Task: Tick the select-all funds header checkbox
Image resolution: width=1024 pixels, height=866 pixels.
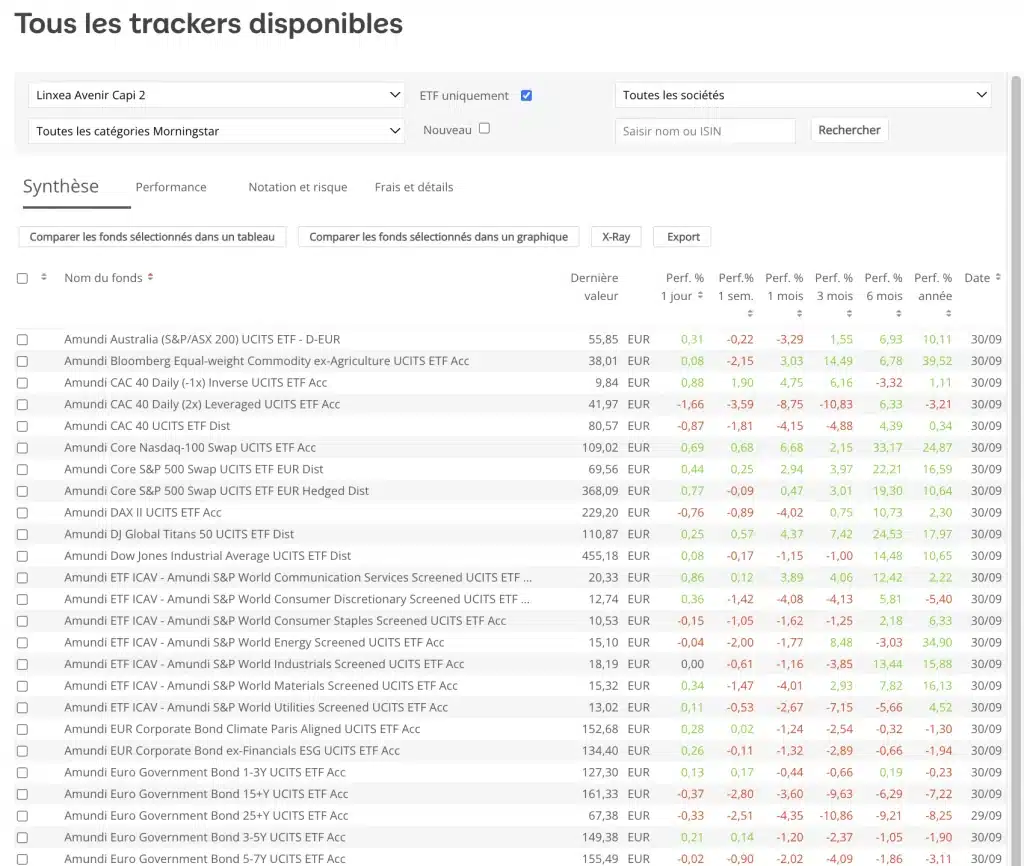Action: (22, 278)
